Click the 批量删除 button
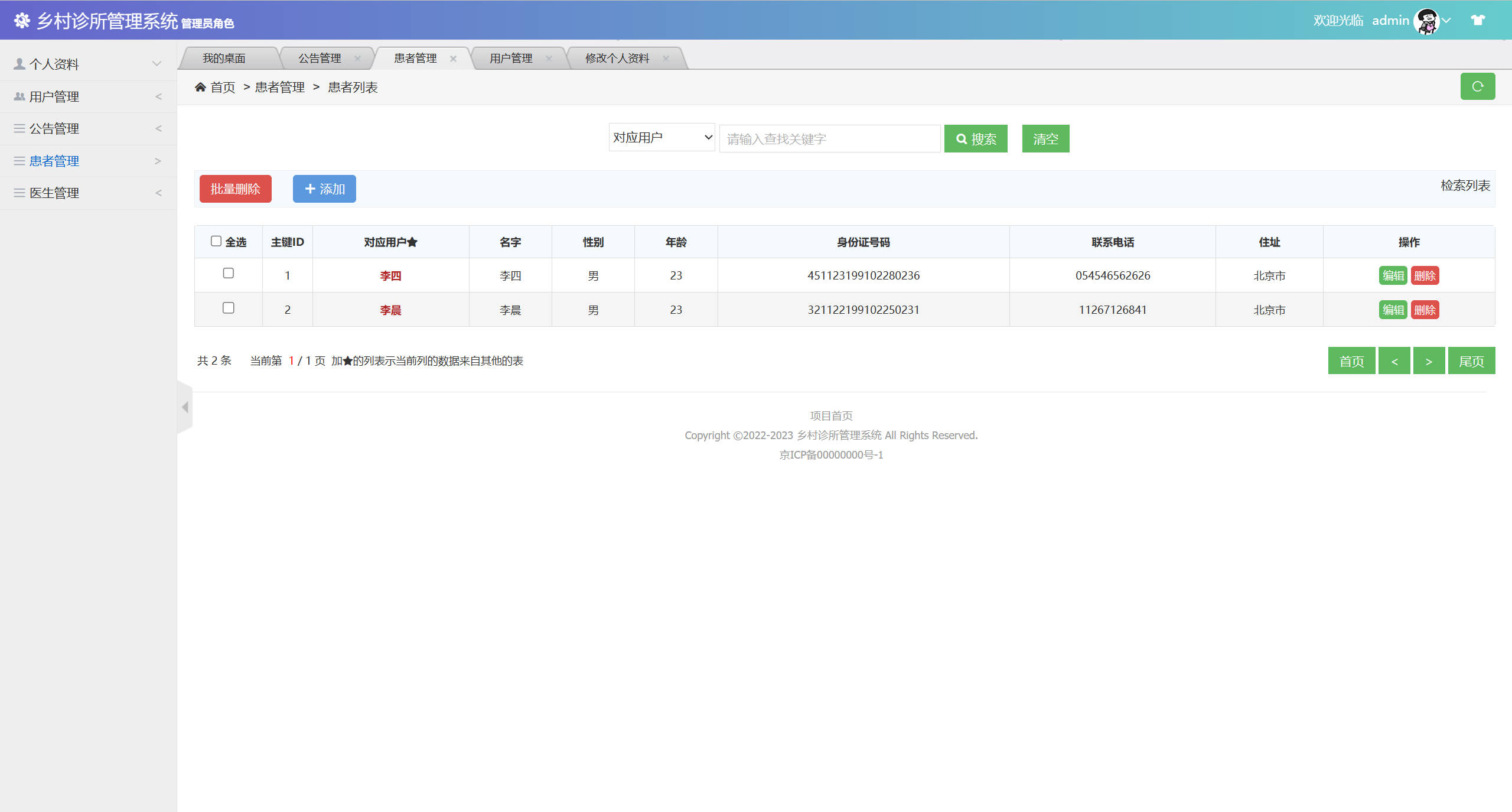This screenshot has height=812, width=1512. coord(235,189)
